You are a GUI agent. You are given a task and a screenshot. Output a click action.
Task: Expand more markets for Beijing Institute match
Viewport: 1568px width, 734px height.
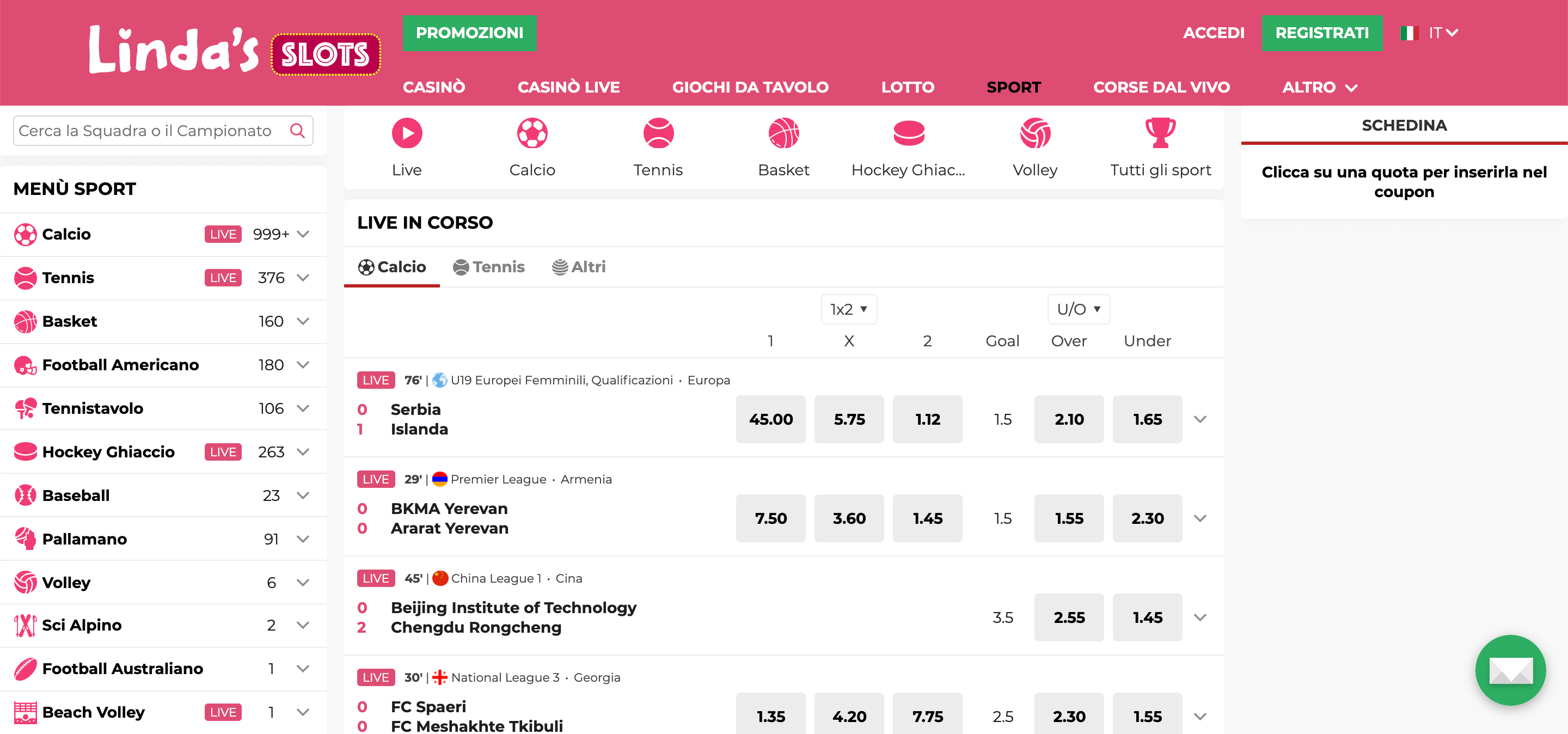pos(1200,618)
